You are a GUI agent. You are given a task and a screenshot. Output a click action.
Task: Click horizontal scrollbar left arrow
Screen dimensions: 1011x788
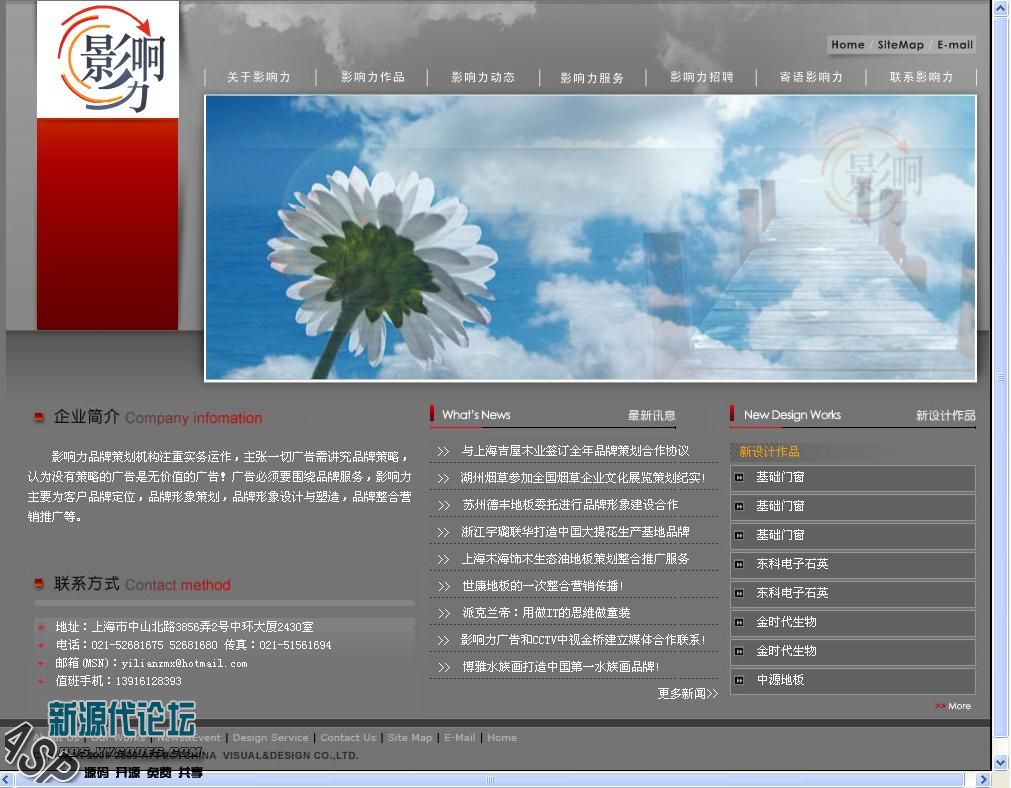[7, 780]
